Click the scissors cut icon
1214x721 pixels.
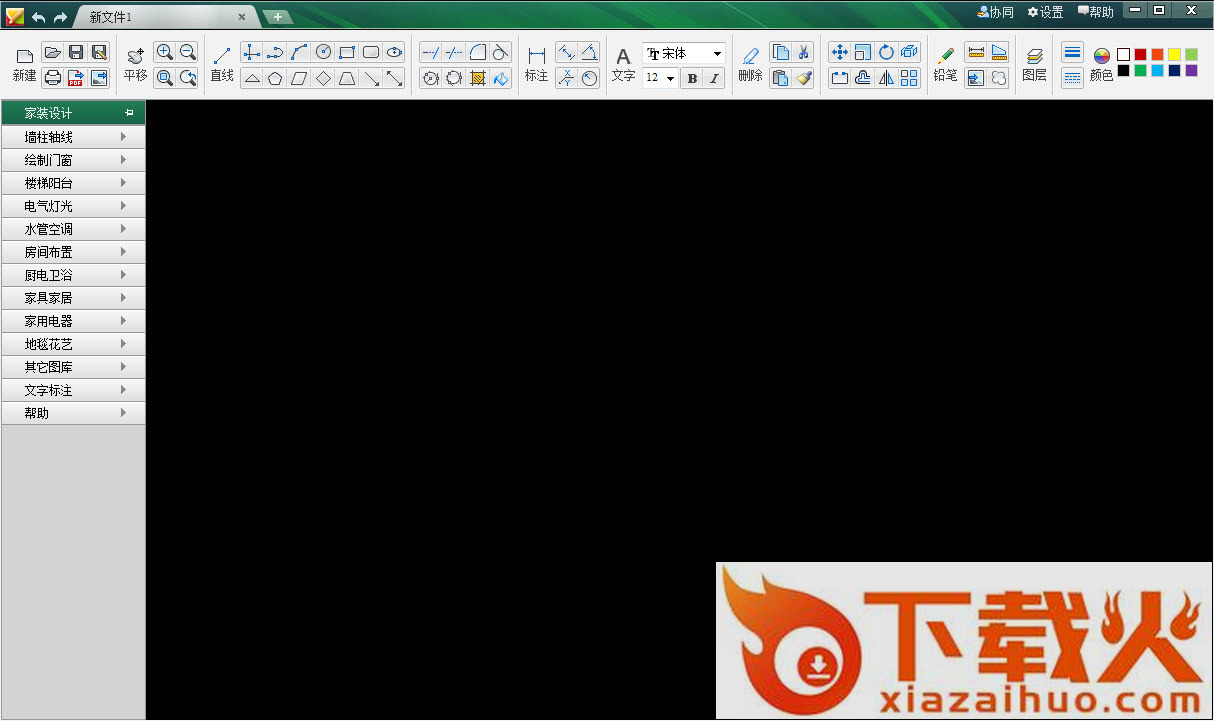803,52
